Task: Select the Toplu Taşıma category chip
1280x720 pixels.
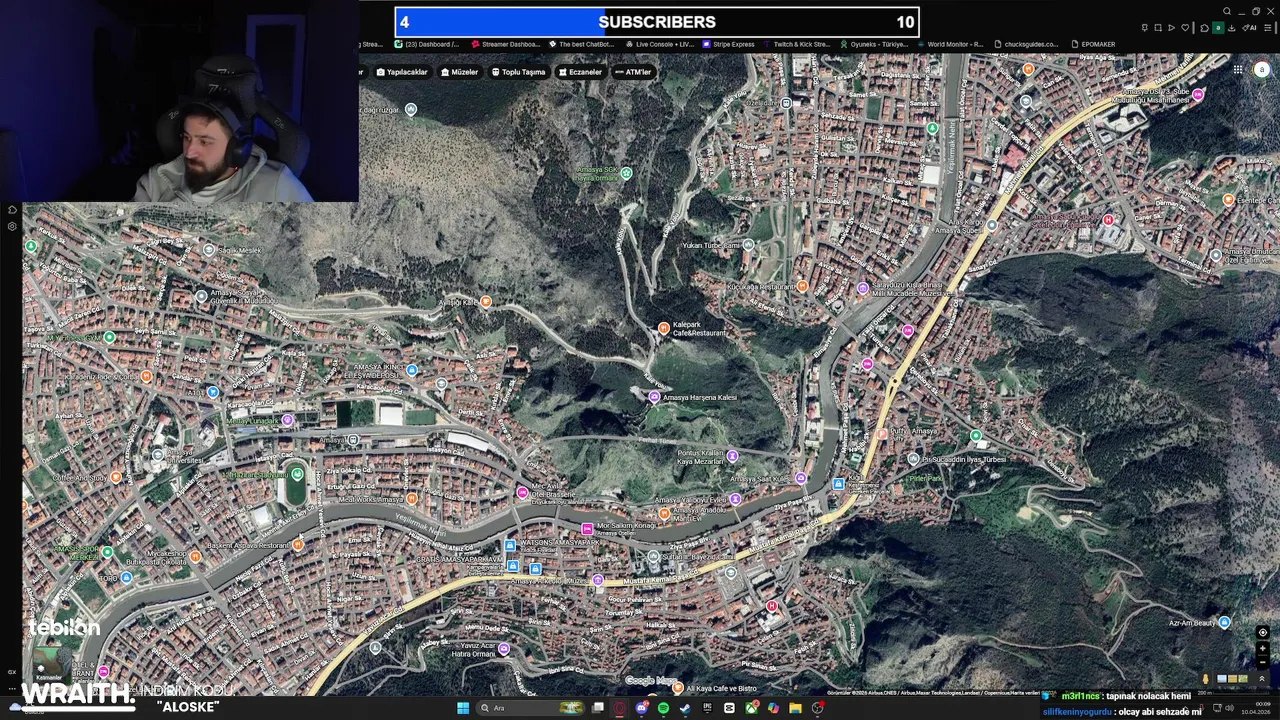Action: pyautogui.click(x=518, y=72)
